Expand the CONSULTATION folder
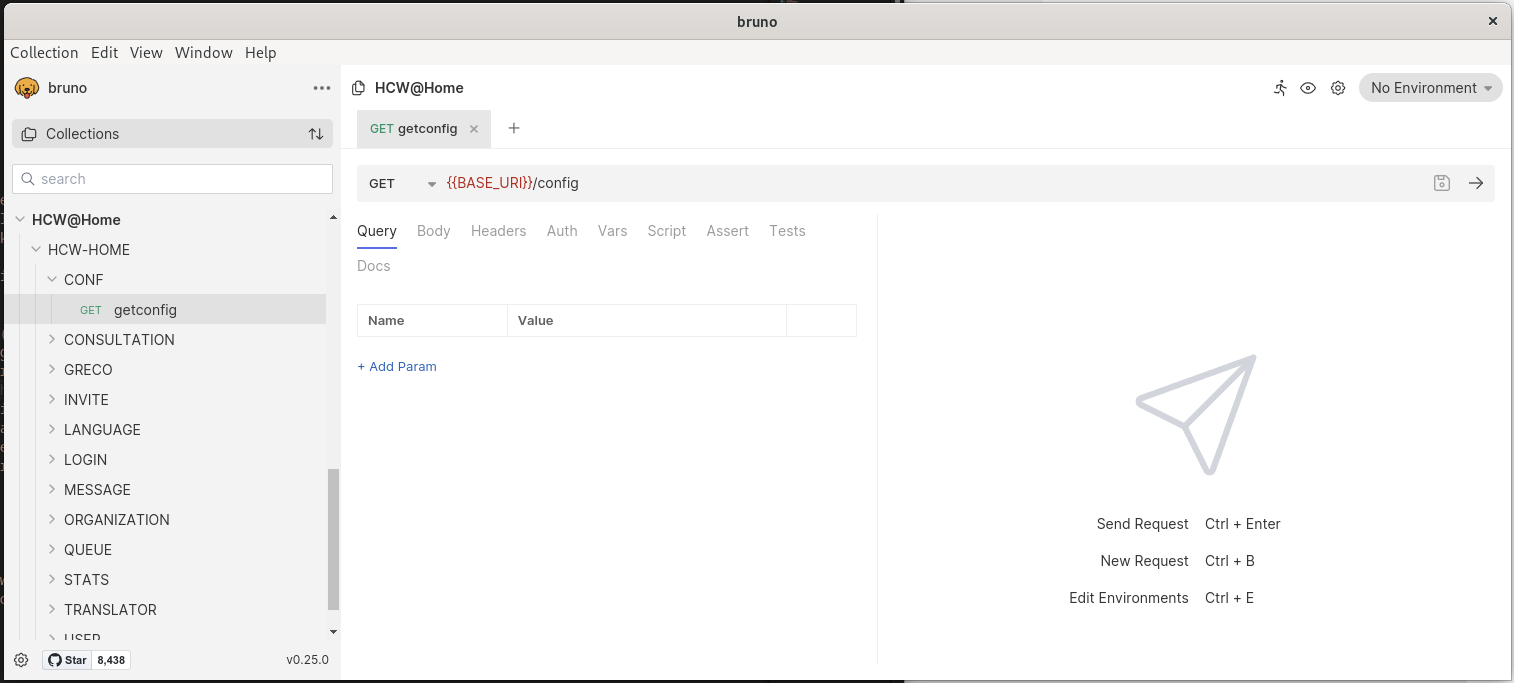 (x=52, y=340)
